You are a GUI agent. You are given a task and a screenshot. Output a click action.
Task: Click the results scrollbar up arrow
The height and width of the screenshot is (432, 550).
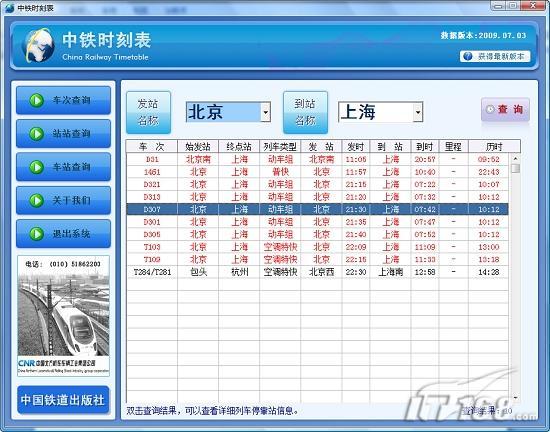point(515,158)
